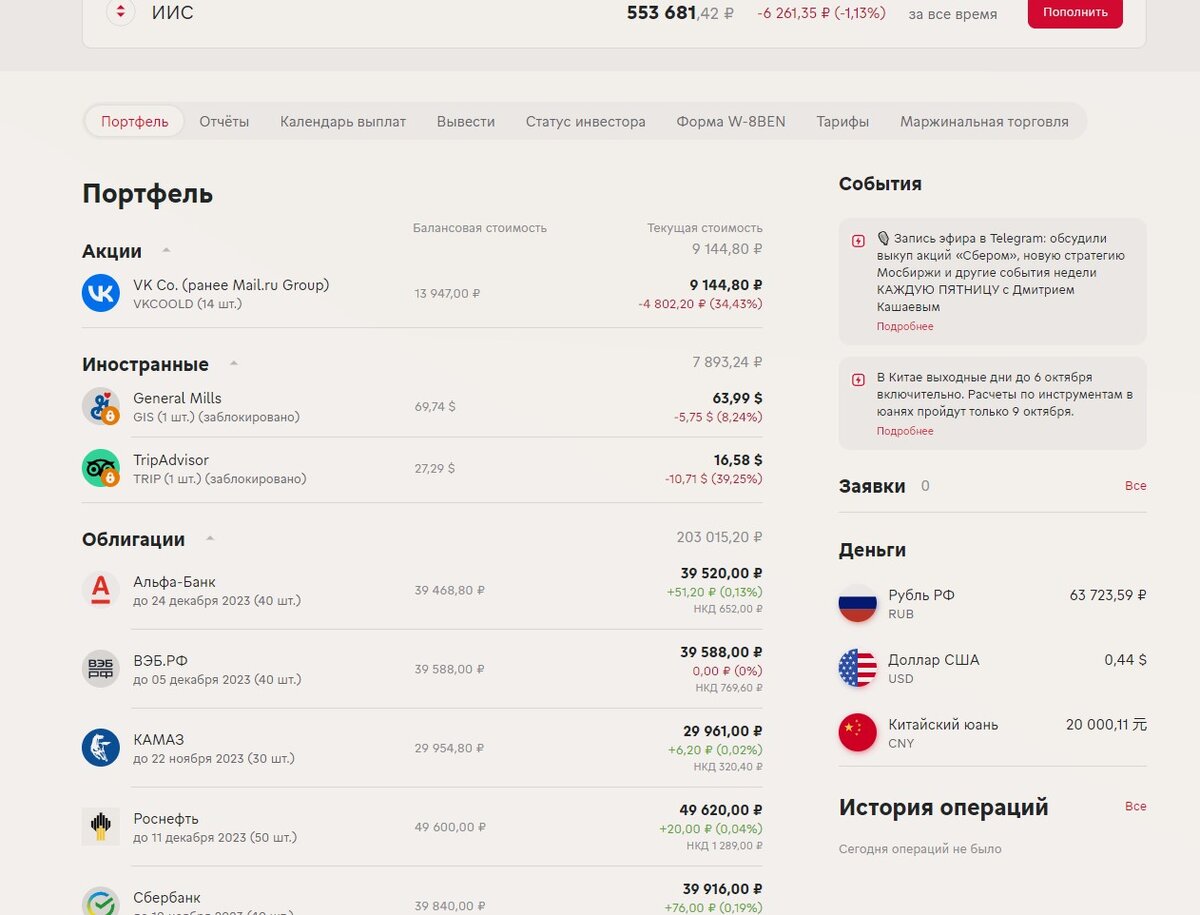Open Подробнее link under Telegram event
The image size is (1200, 915).
coord(905,327)
